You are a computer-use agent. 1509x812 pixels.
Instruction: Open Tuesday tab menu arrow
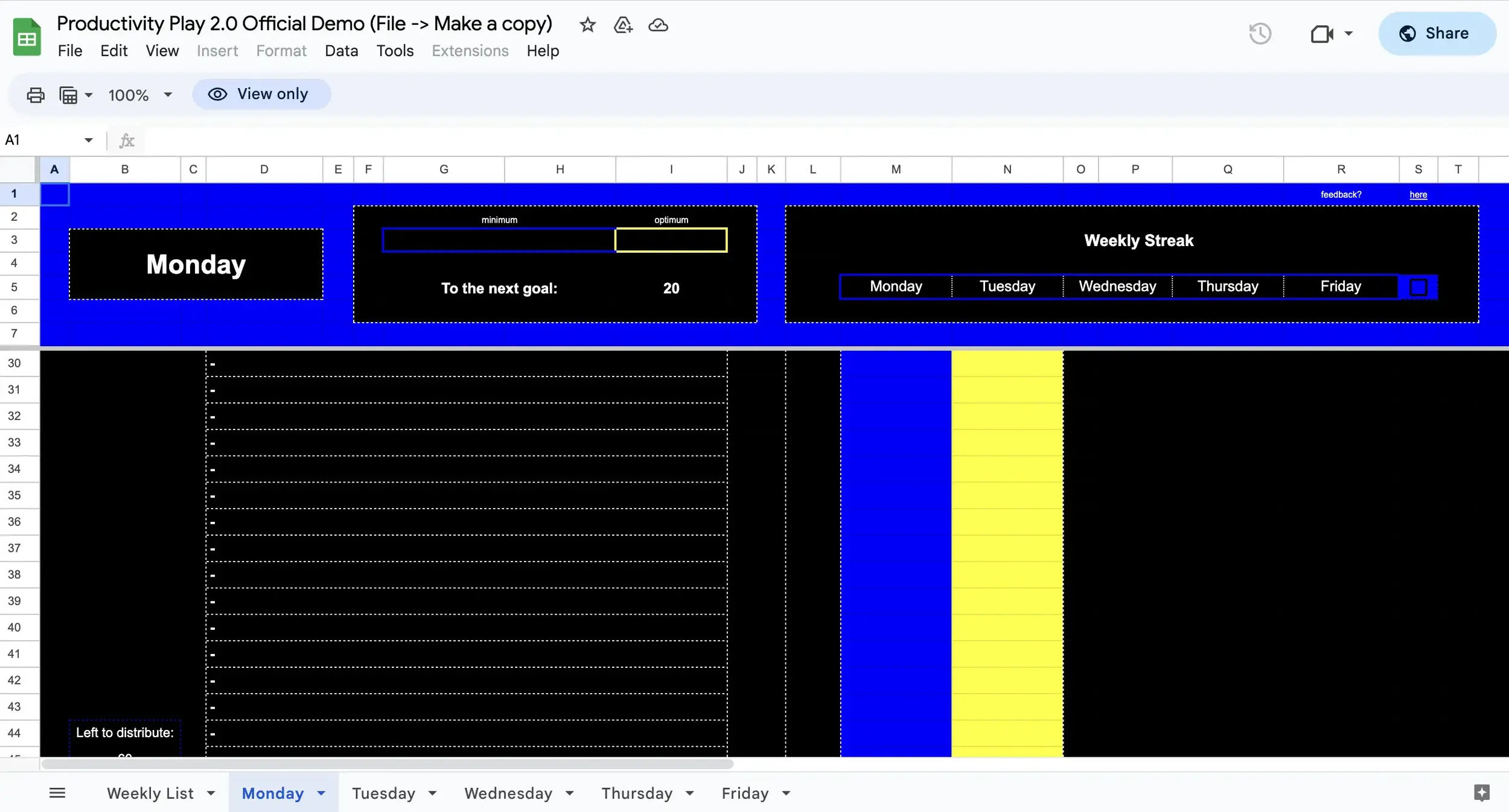tap(432, 793)
